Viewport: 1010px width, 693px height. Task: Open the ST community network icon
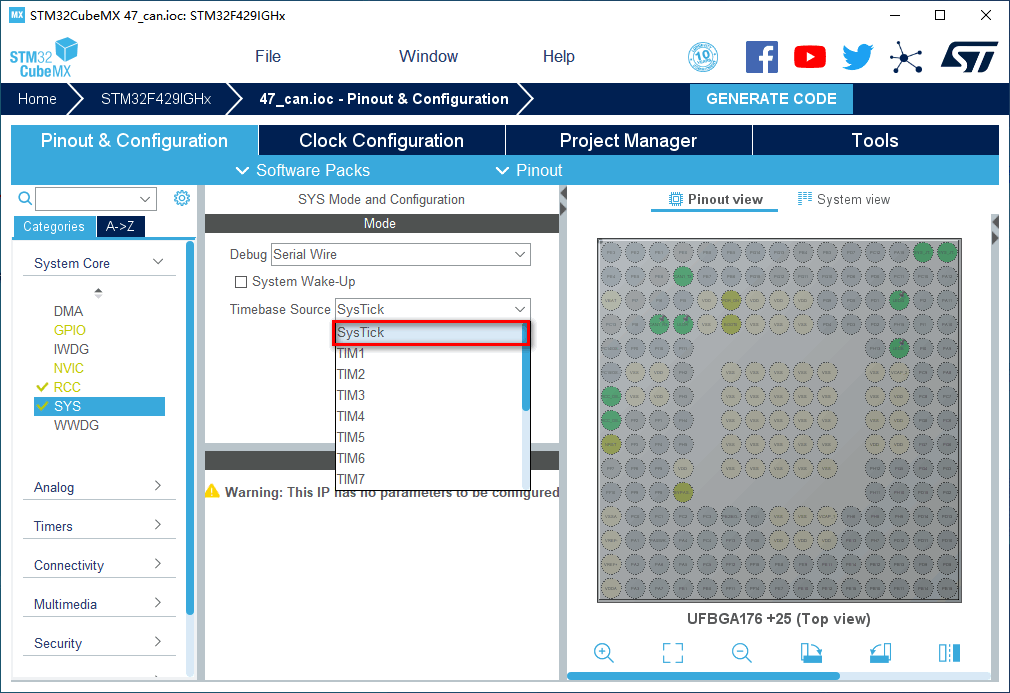[906, 57]
